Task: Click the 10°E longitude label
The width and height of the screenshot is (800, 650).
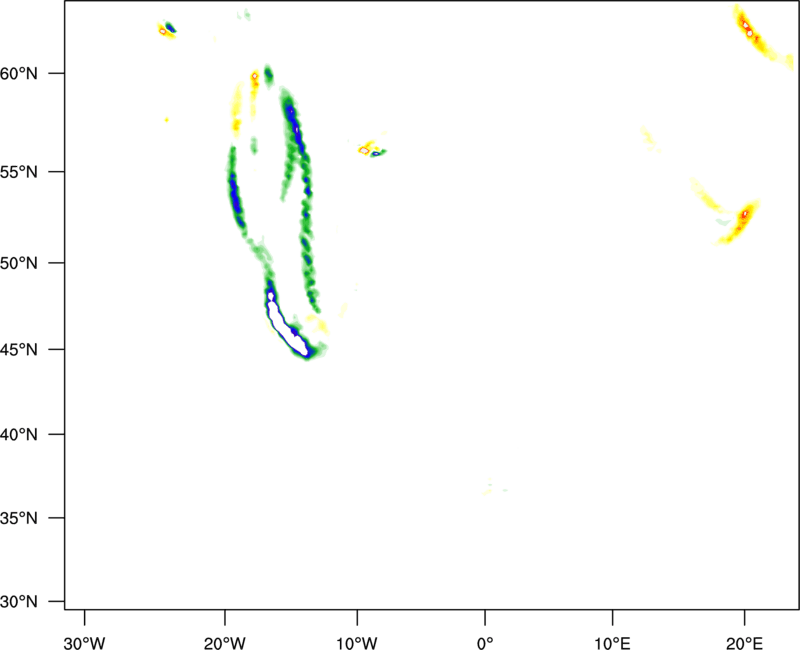Action: coord(612,643)
